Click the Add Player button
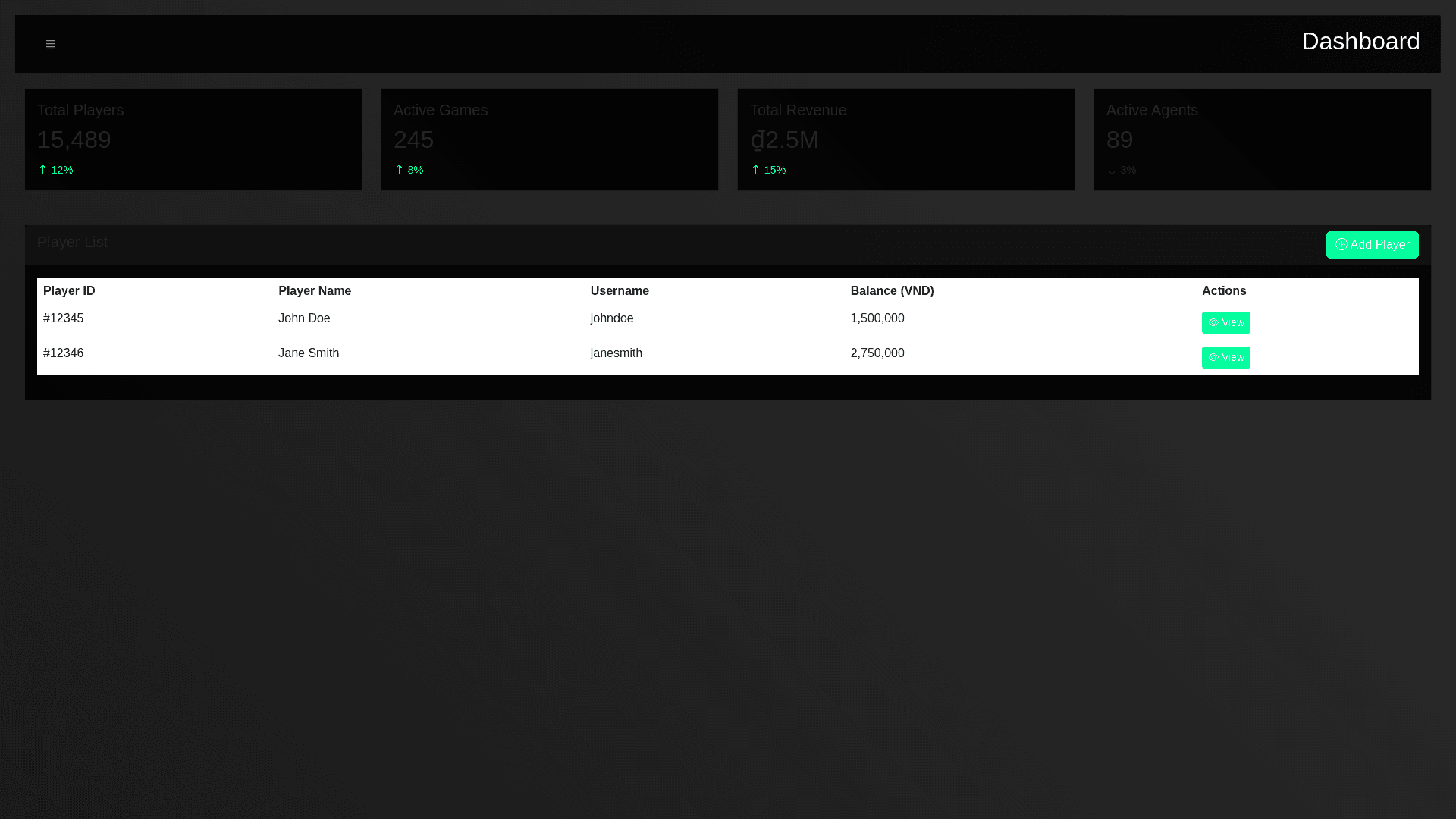 1371,245
